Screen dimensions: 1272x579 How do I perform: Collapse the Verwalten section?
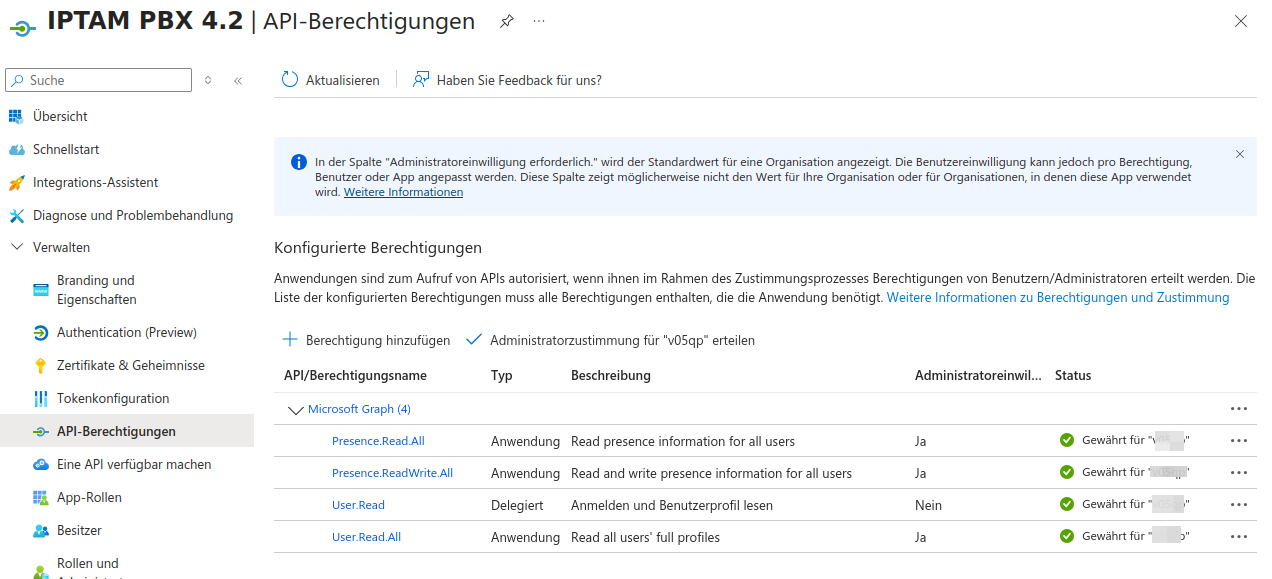tap(17, 247)
